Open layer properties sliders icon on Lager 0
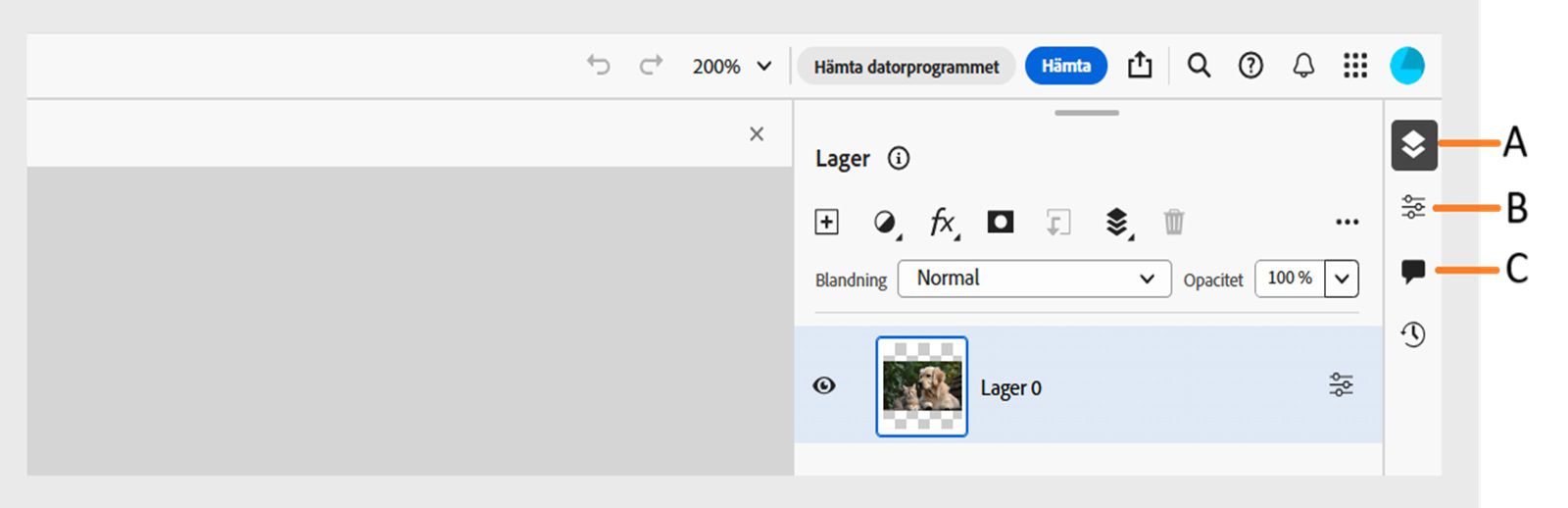The height and width of the screenshot is (508, 1568). coord(1341,384)
